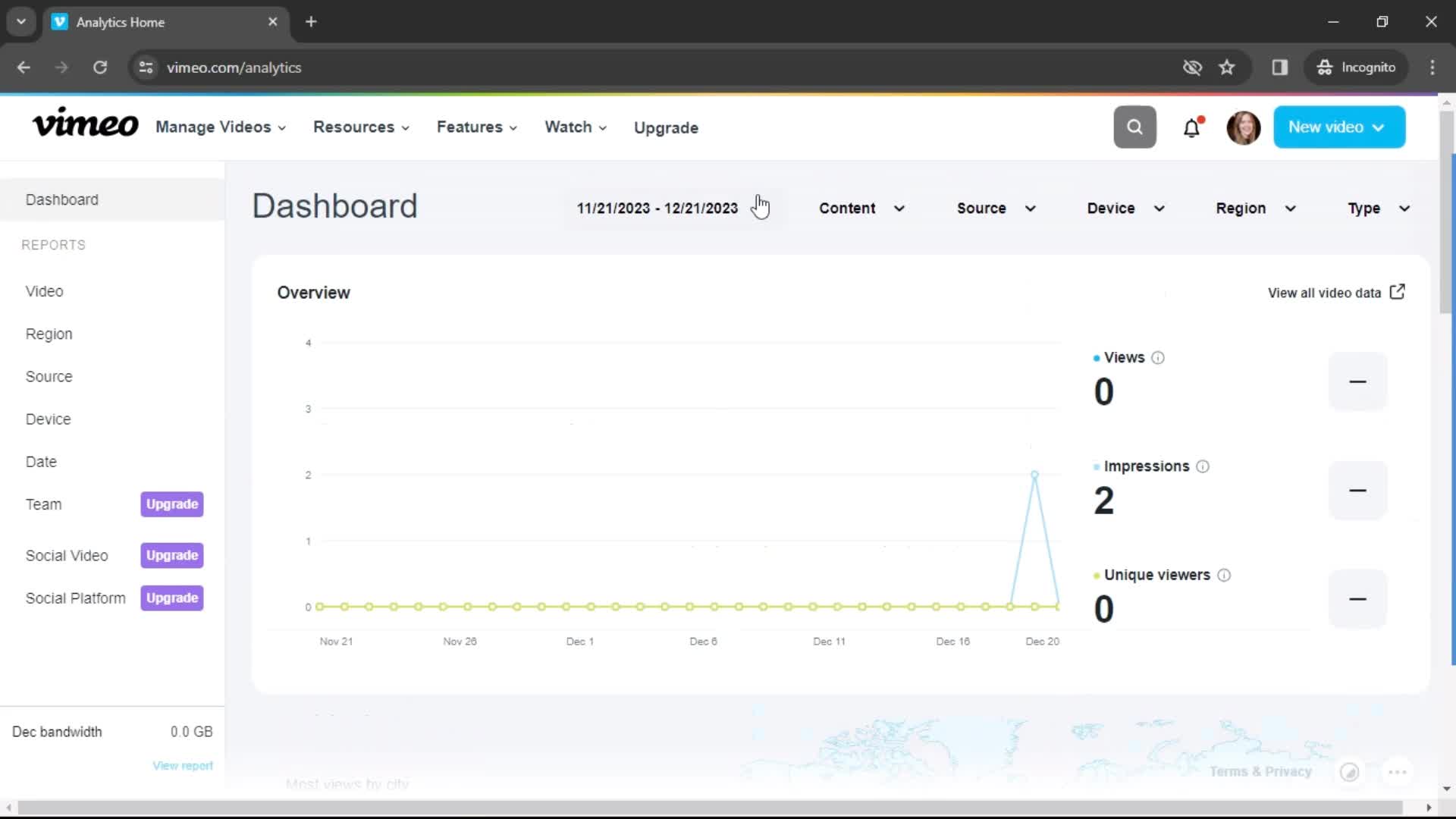The width and height of the screenshot is (1456, 819).
Task: Open the Device report in sidebar
Action: coord(48,419)
